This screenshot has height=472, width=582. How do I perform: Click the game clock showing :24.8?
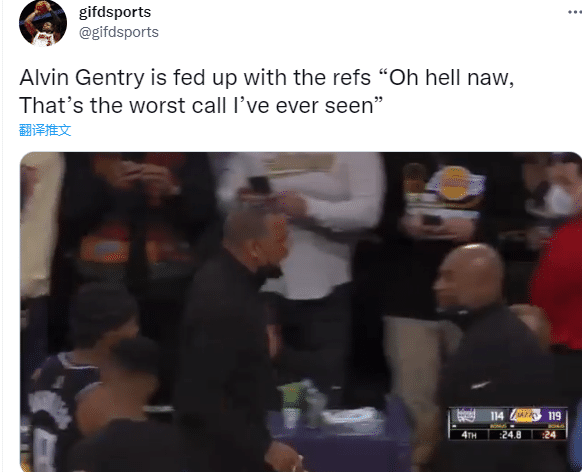[511, 435]
